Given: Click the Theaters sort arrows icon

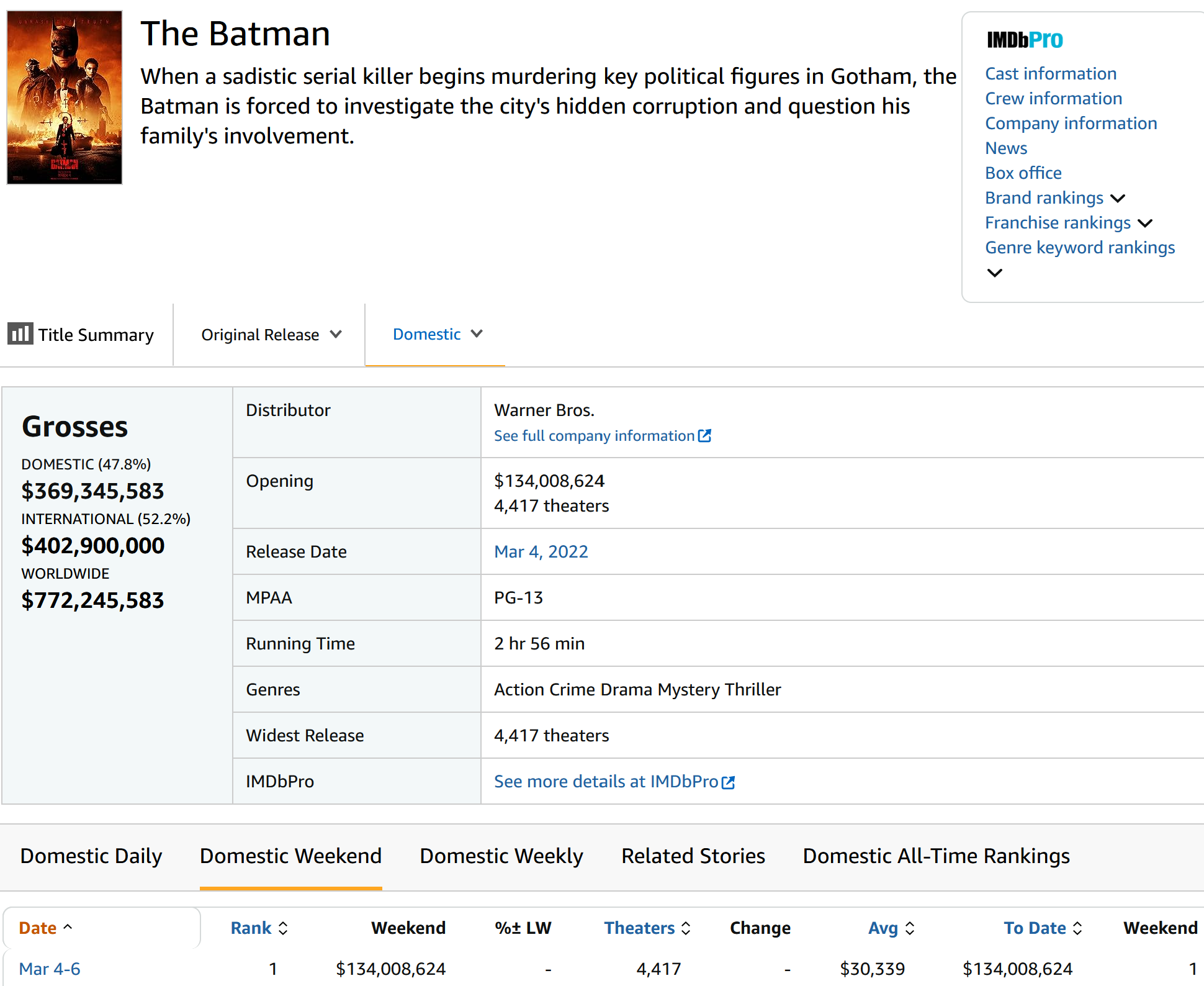Looking at the screenshot, I should 686,928.
